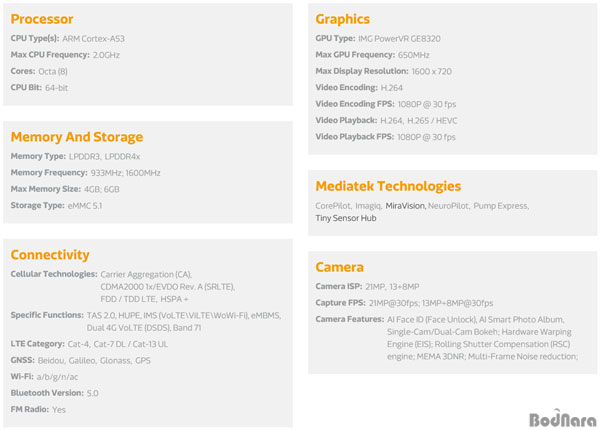The image size is (600, 430).
Task: Click the CorePilot technology text
Action: click(333, 206)
